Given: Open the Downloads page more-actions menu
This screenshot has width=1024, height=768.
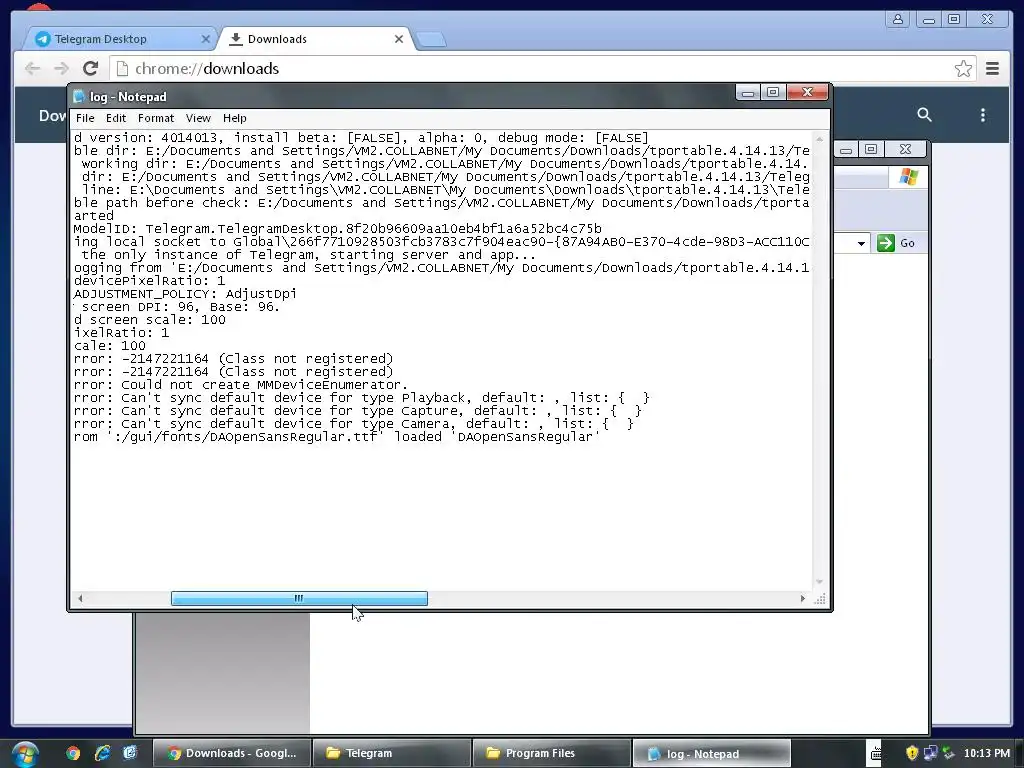Looking at the screenshot, I should 983,115.
